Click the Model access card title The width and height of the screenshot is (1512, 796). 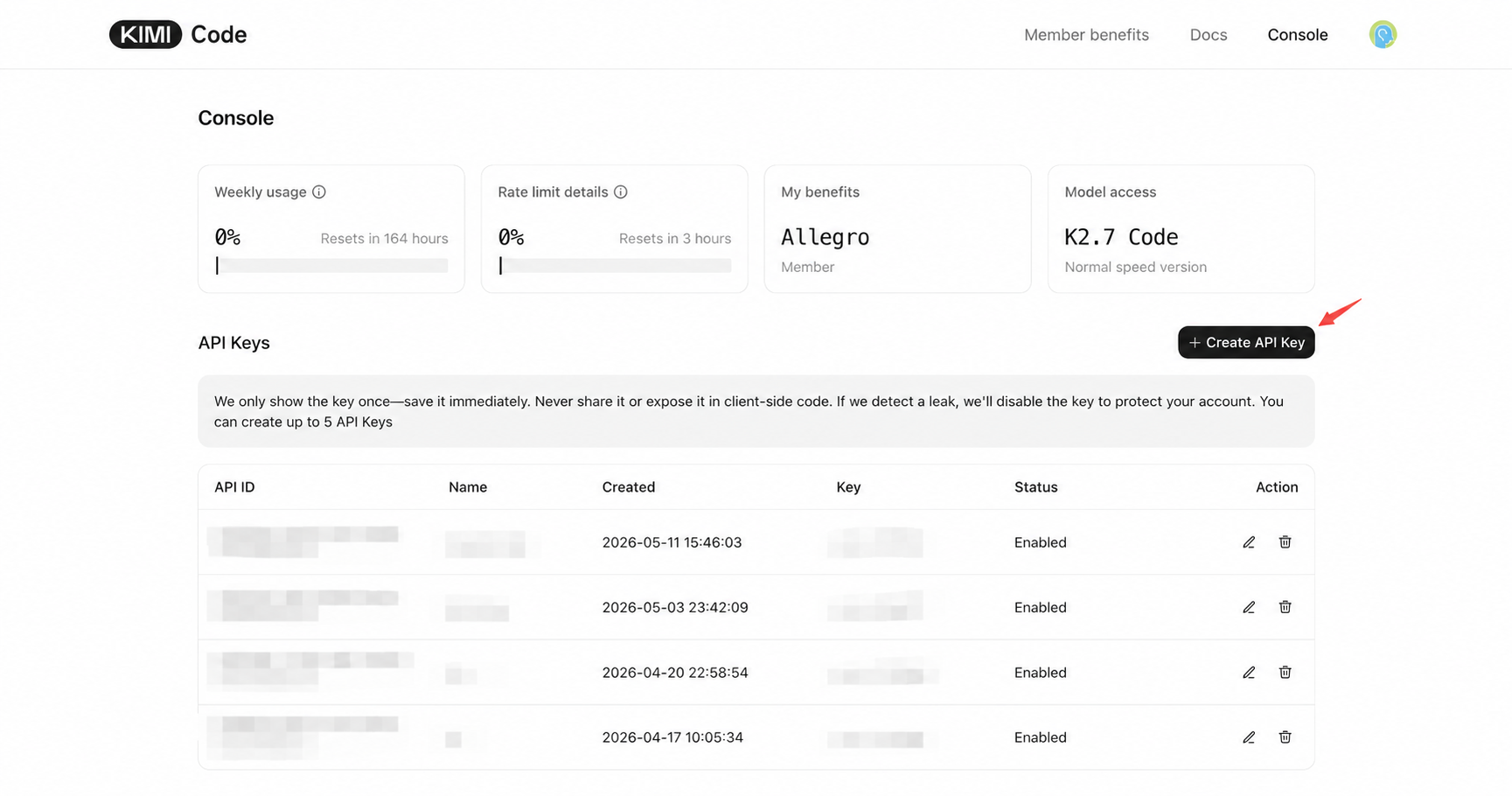click(x=1110, y=192)
